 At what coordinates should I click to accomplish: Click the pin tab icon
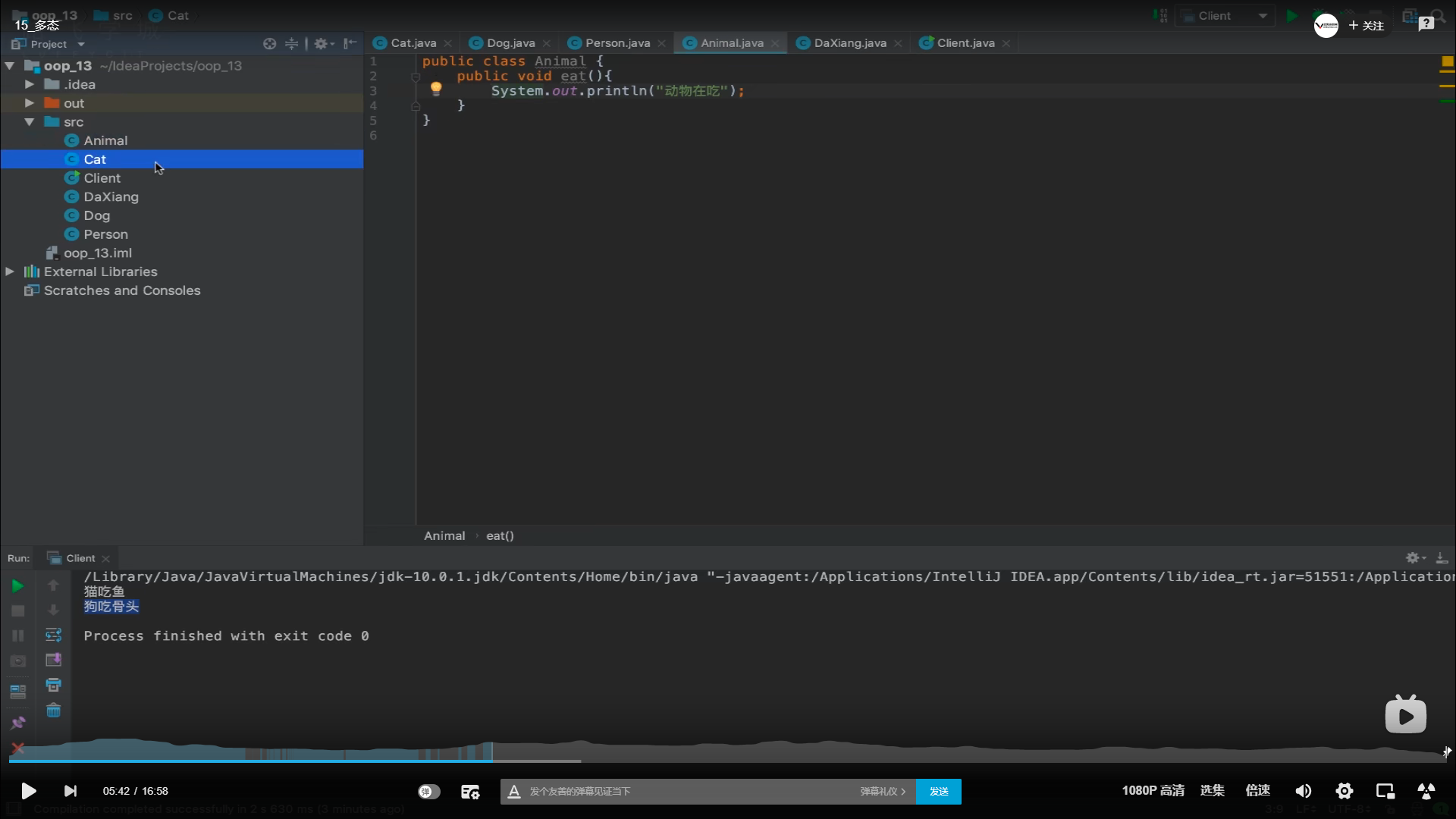17,723
